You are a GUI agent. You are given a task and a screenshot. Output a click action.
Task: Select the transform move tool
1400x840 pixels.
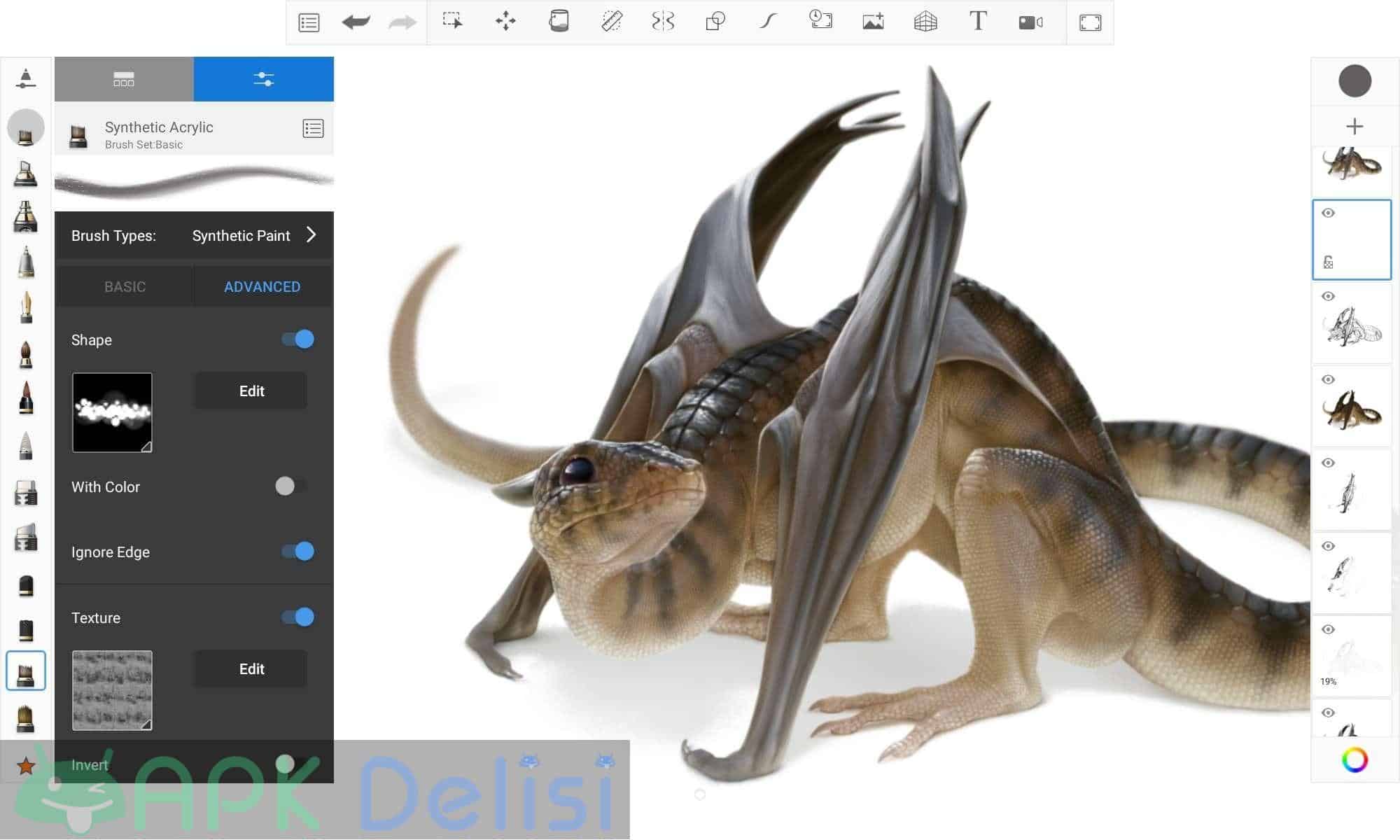(x=505, y=21)
